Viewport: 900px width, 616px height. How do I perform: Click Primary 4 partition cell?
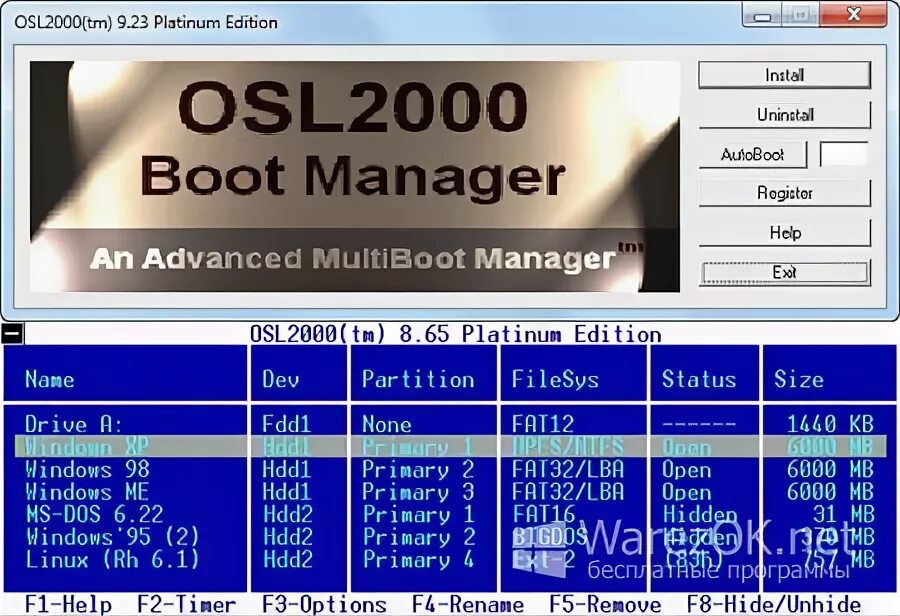[x=418, y=559]
